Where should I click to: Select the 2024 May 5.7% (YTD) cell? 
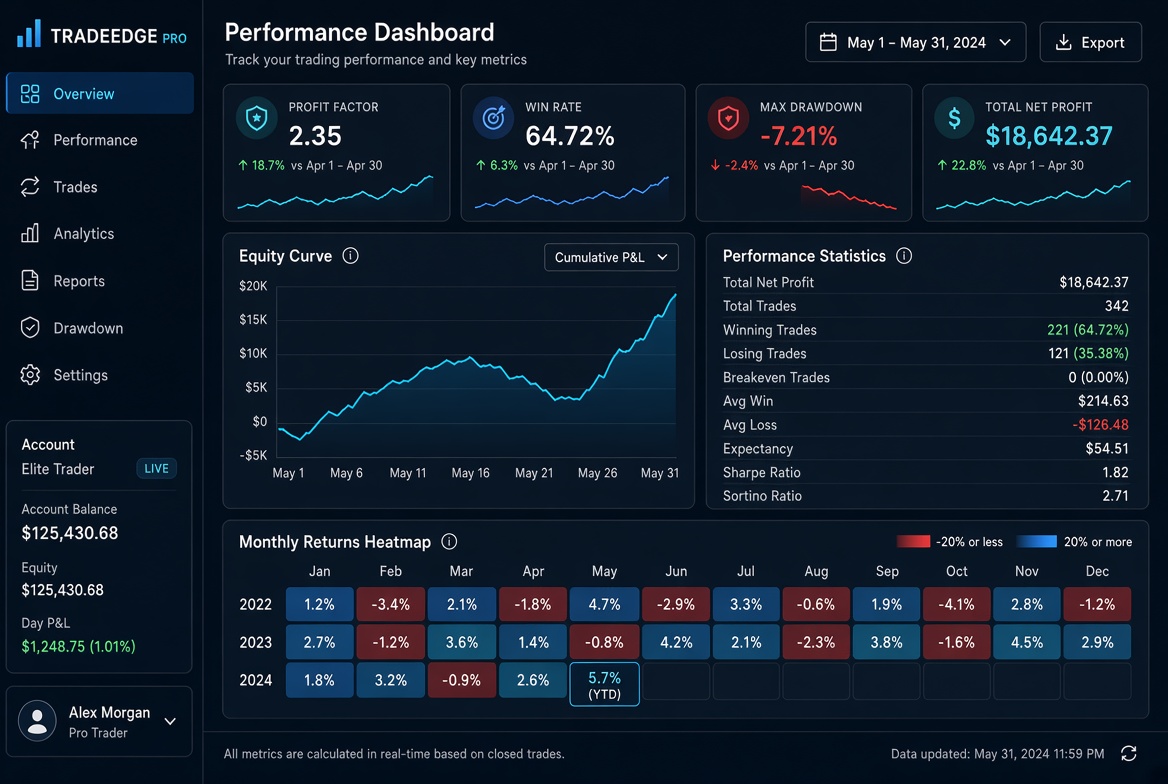coord(604,683)
